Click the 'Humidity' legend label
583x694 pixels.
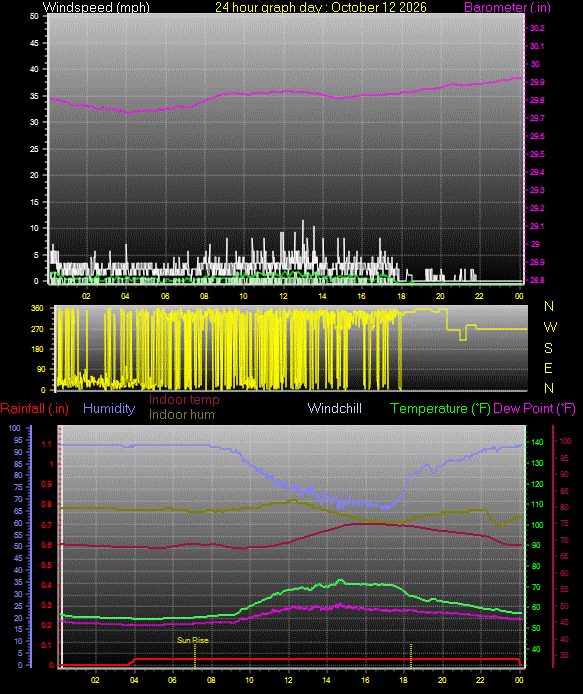(x=109, y=408)
